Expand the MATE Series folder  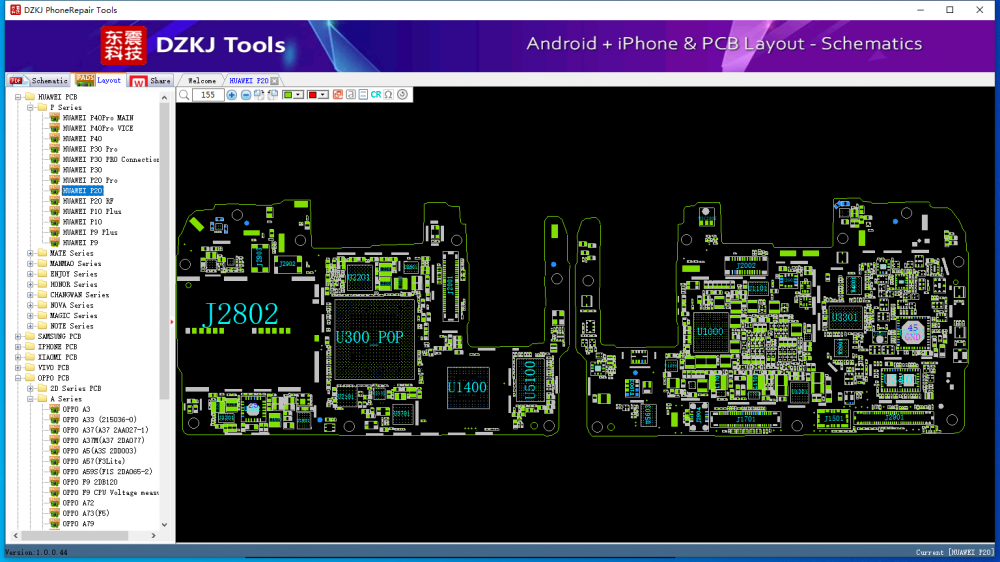(30, 254)
